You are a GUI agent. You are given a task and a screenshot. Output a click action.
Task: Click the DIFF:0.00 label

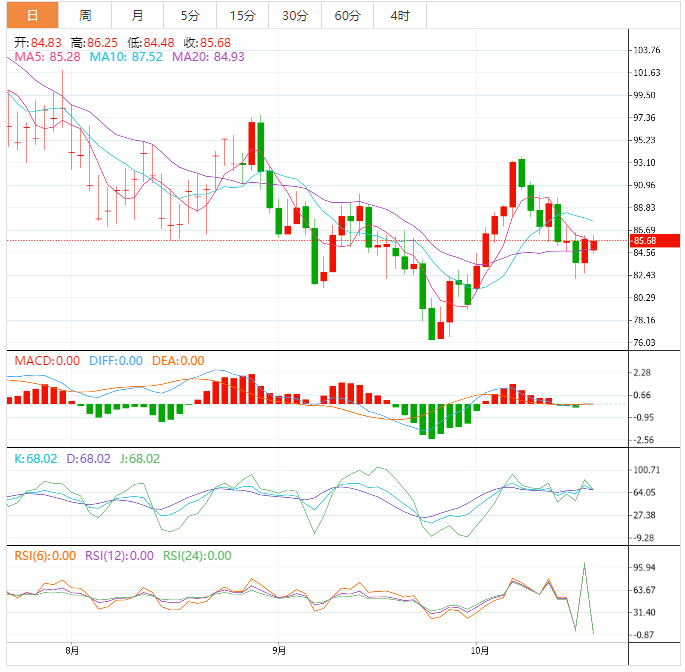116,361
